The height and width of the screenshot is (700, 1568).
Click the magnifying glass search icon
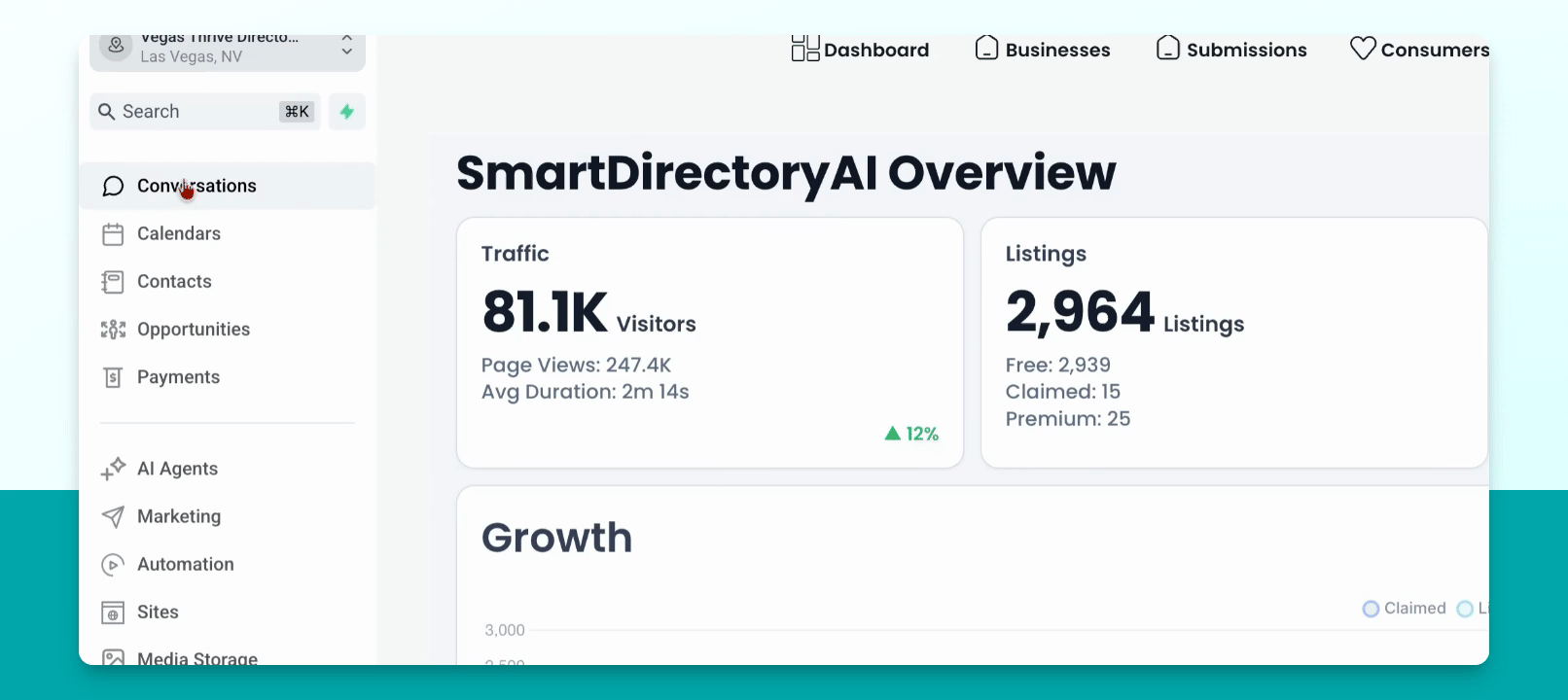[107, 112]
